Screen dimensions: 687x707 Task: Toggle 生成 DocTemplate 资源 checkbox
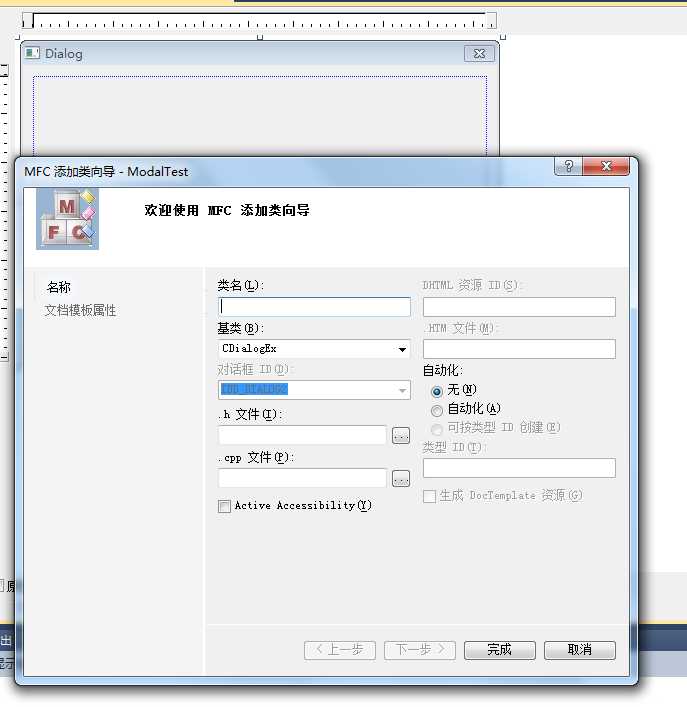click(x=429, y=496)
